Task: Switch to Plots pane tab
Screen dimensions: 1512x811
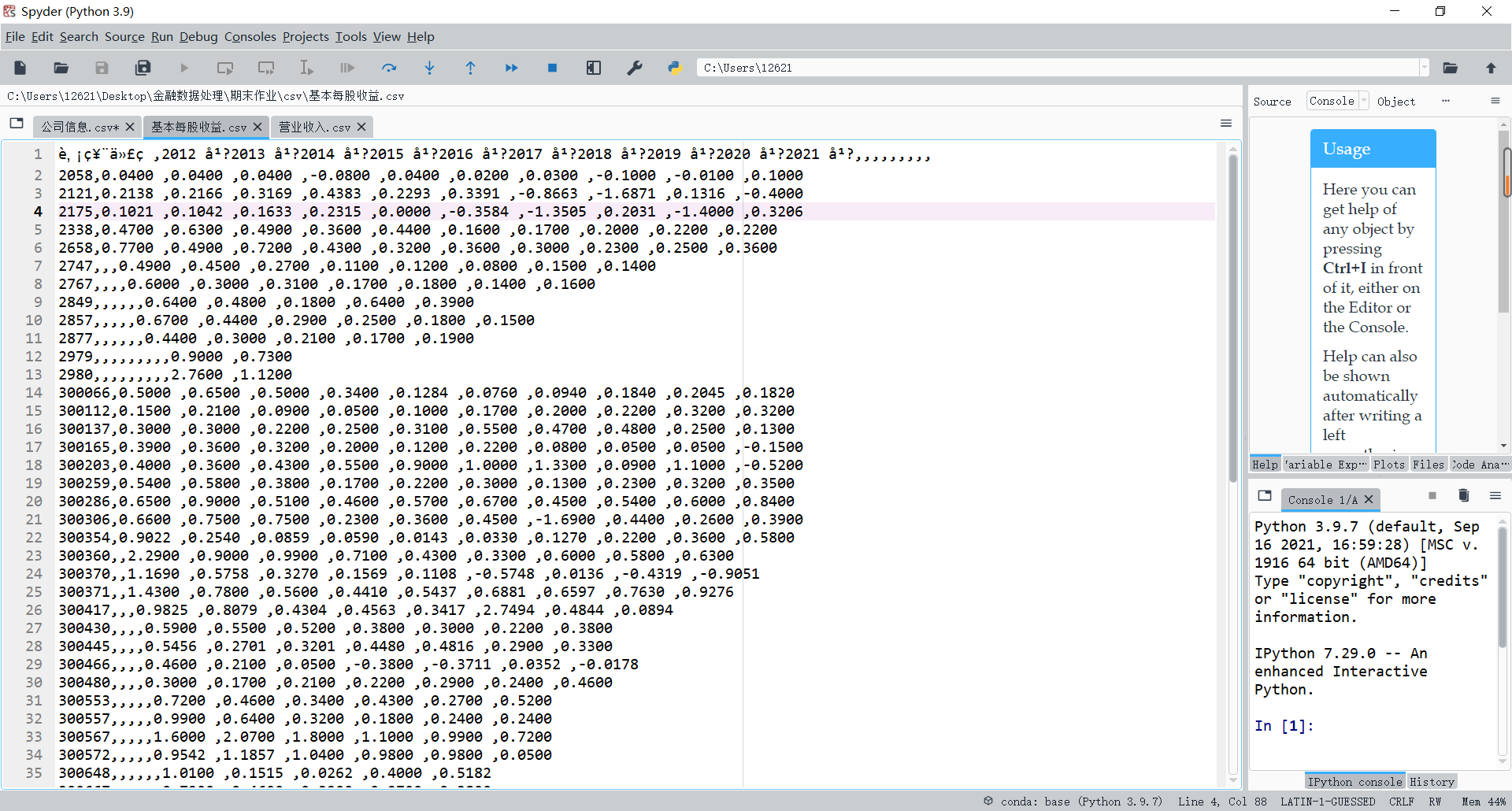Action: click(1389, 465)
